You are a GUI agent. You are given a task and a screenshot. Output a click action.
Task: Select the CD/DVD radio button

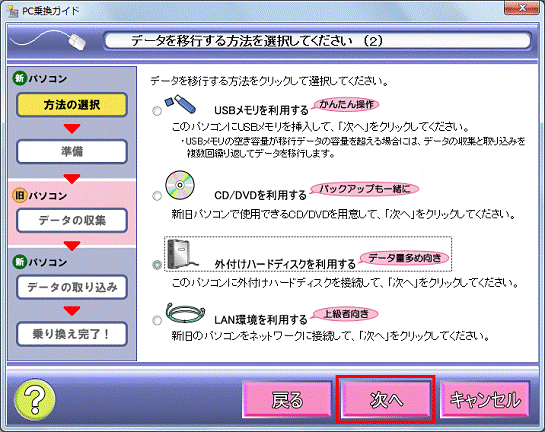(157, 196)
